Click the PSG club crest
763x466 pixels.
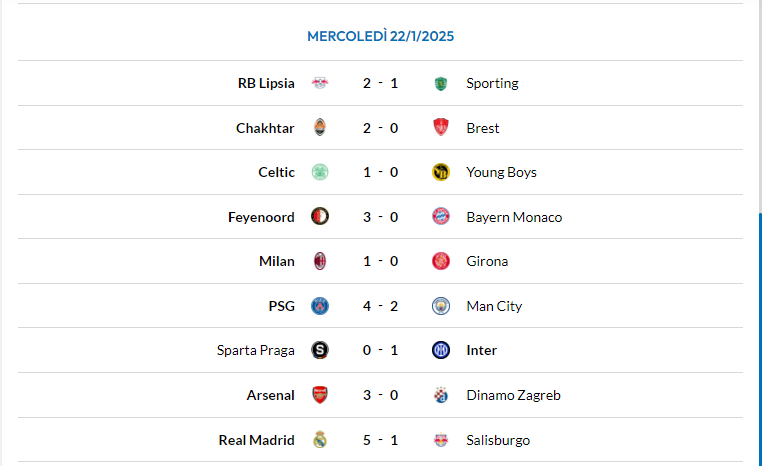pos(320,306)
